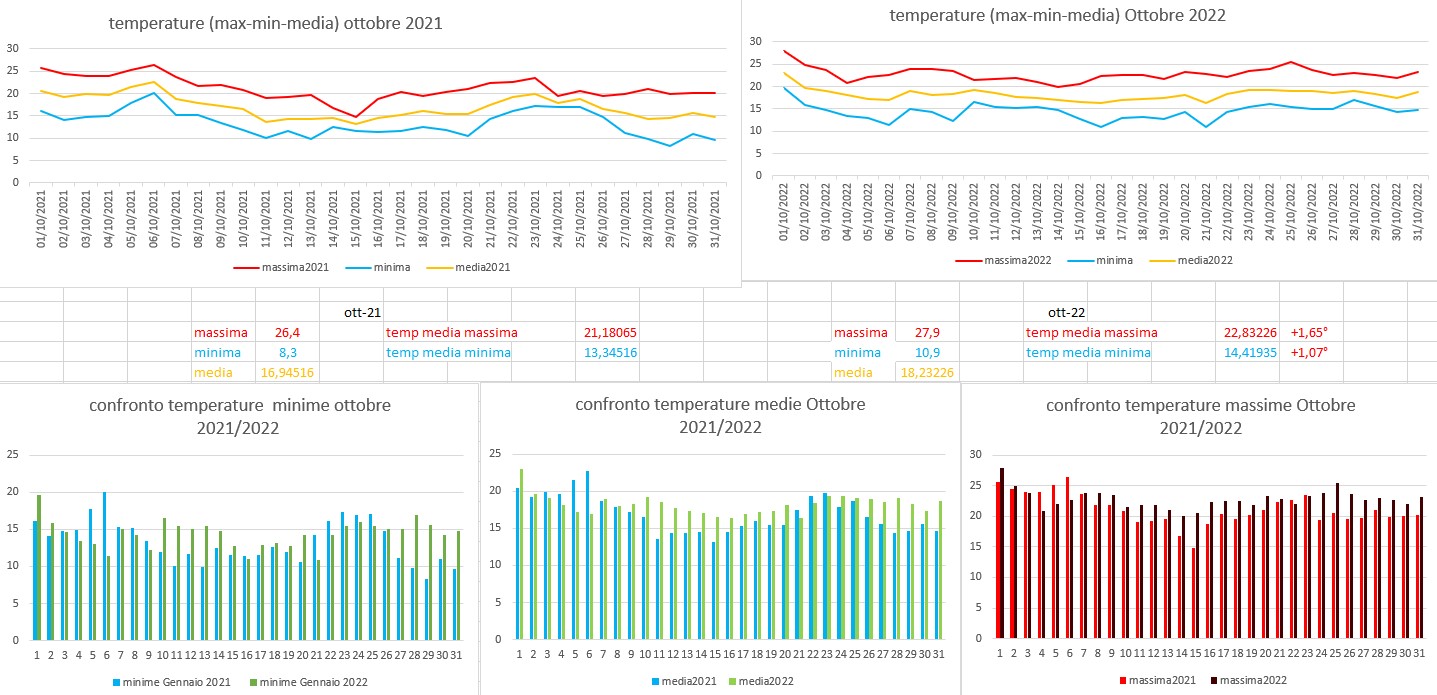Select the chart title 'temperature (max-min-media) ottobre 2021'
Image resolution: width=1437 pixels, height=695 pixels.
275,23
